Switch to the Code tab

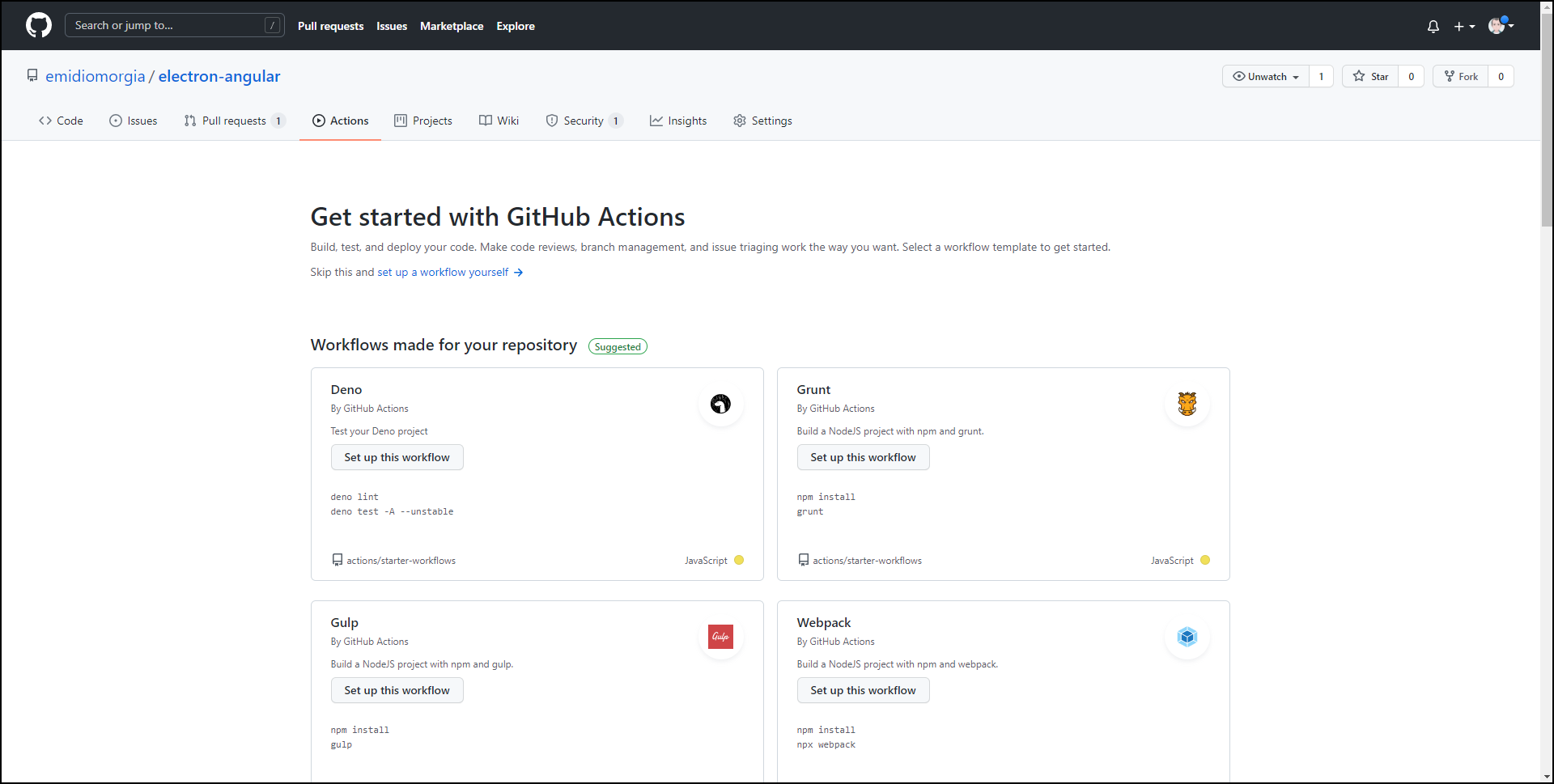[x=61, y=121]
